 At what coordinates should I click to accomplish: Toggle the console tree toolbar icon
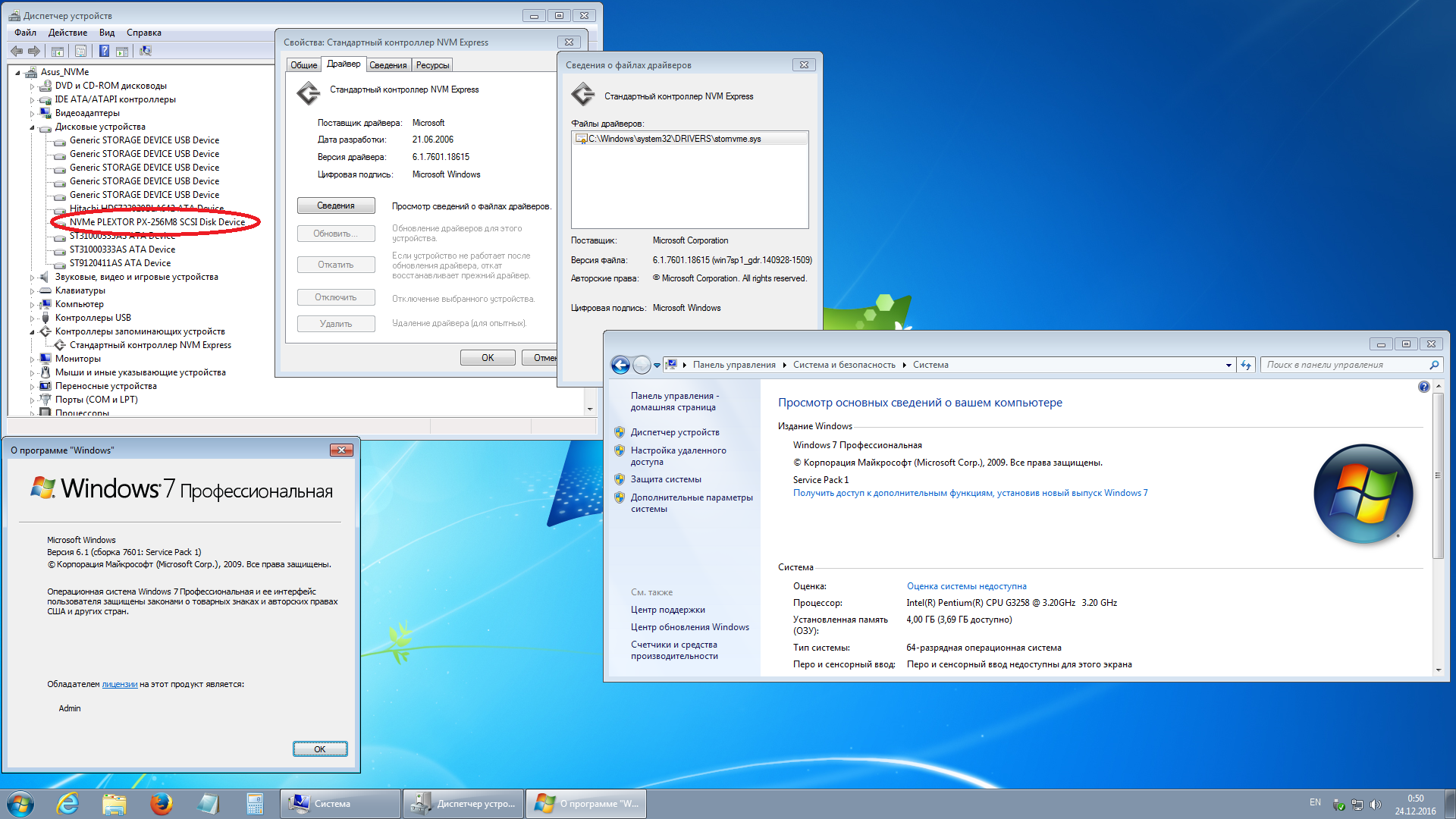(57, 51)
